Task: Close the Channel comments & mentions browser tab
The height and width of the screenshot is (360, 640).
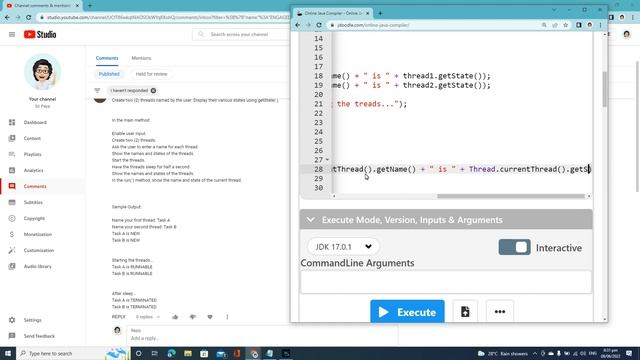Action: (x=77, y=6)
